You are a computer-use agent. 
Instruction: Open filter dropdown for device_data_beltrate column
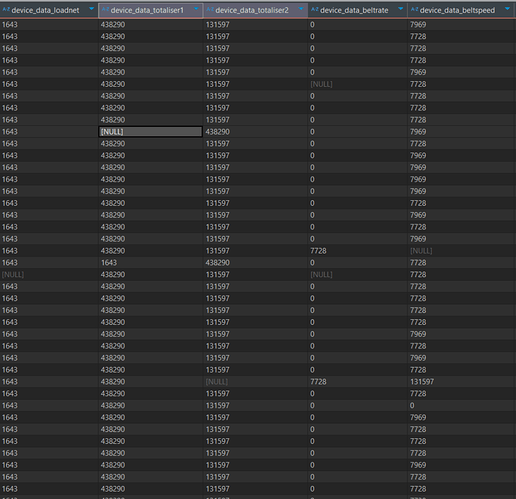click(x=401, y=9)
